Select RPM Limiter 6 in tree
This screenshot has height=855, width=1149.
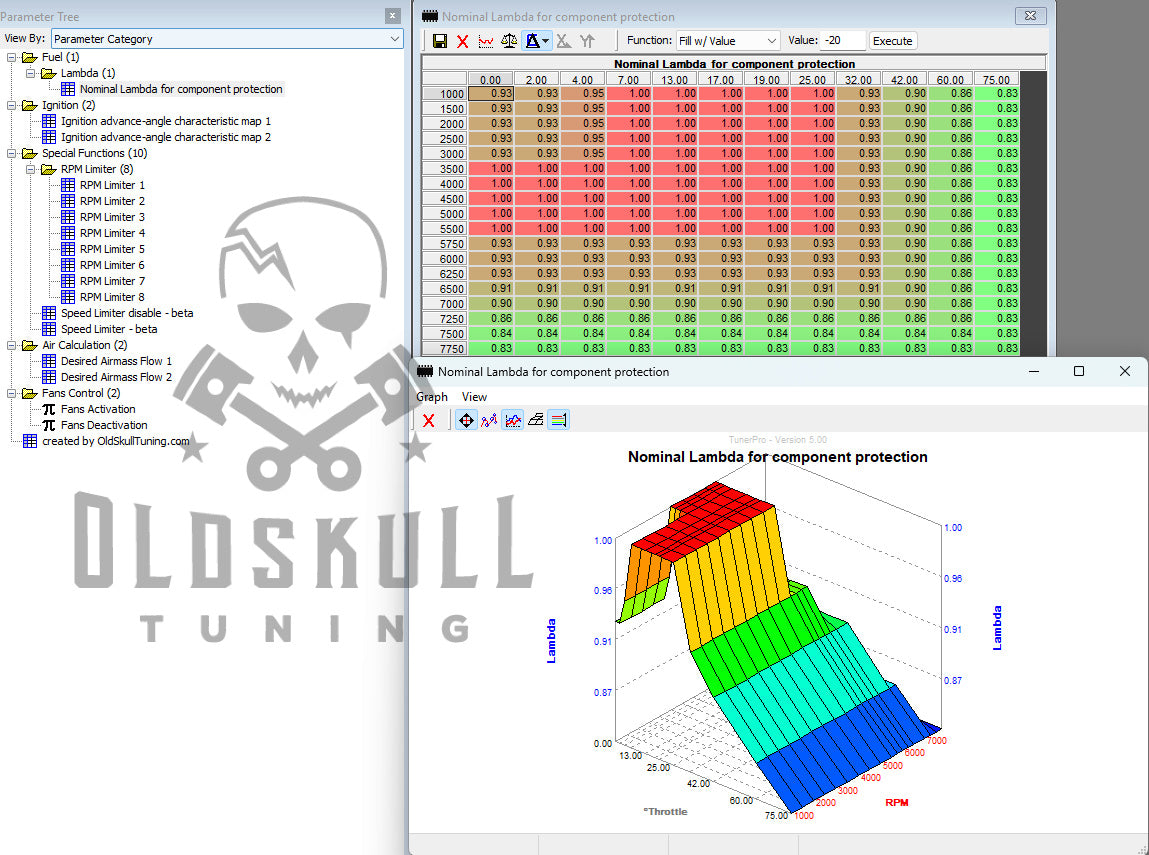point(112,265)
